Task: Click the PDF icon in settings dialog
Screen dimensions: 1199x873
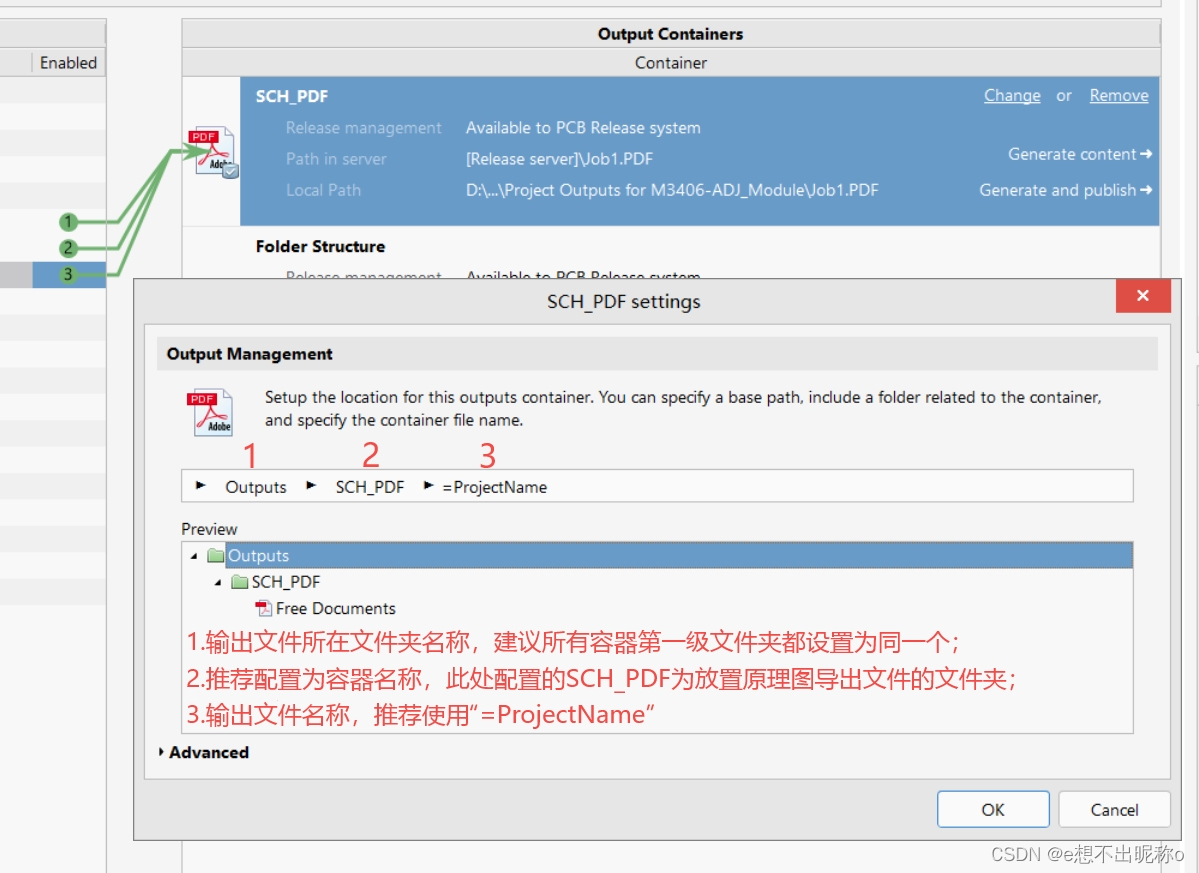Action: coord(210,412)
